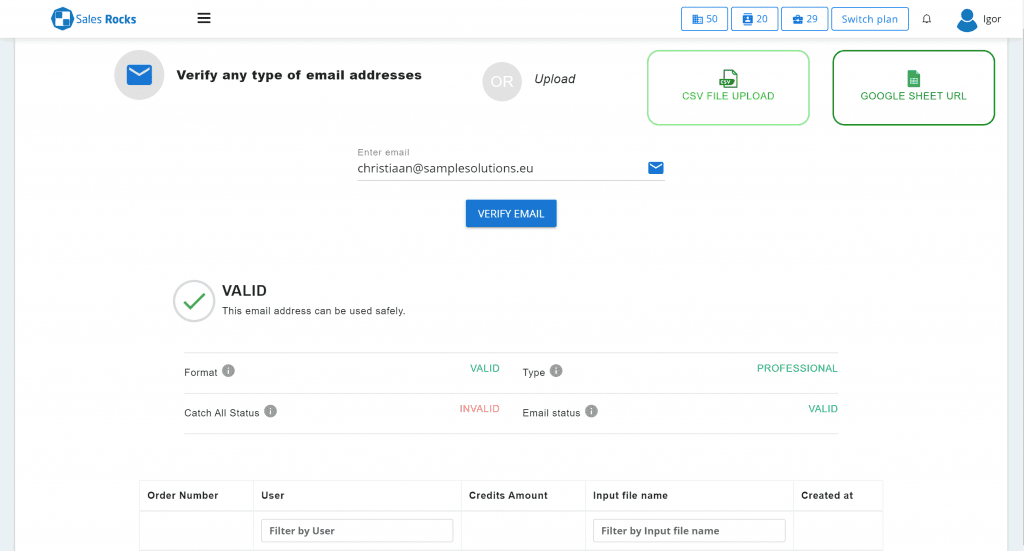Click the Enter email input field

coord(500,169)
